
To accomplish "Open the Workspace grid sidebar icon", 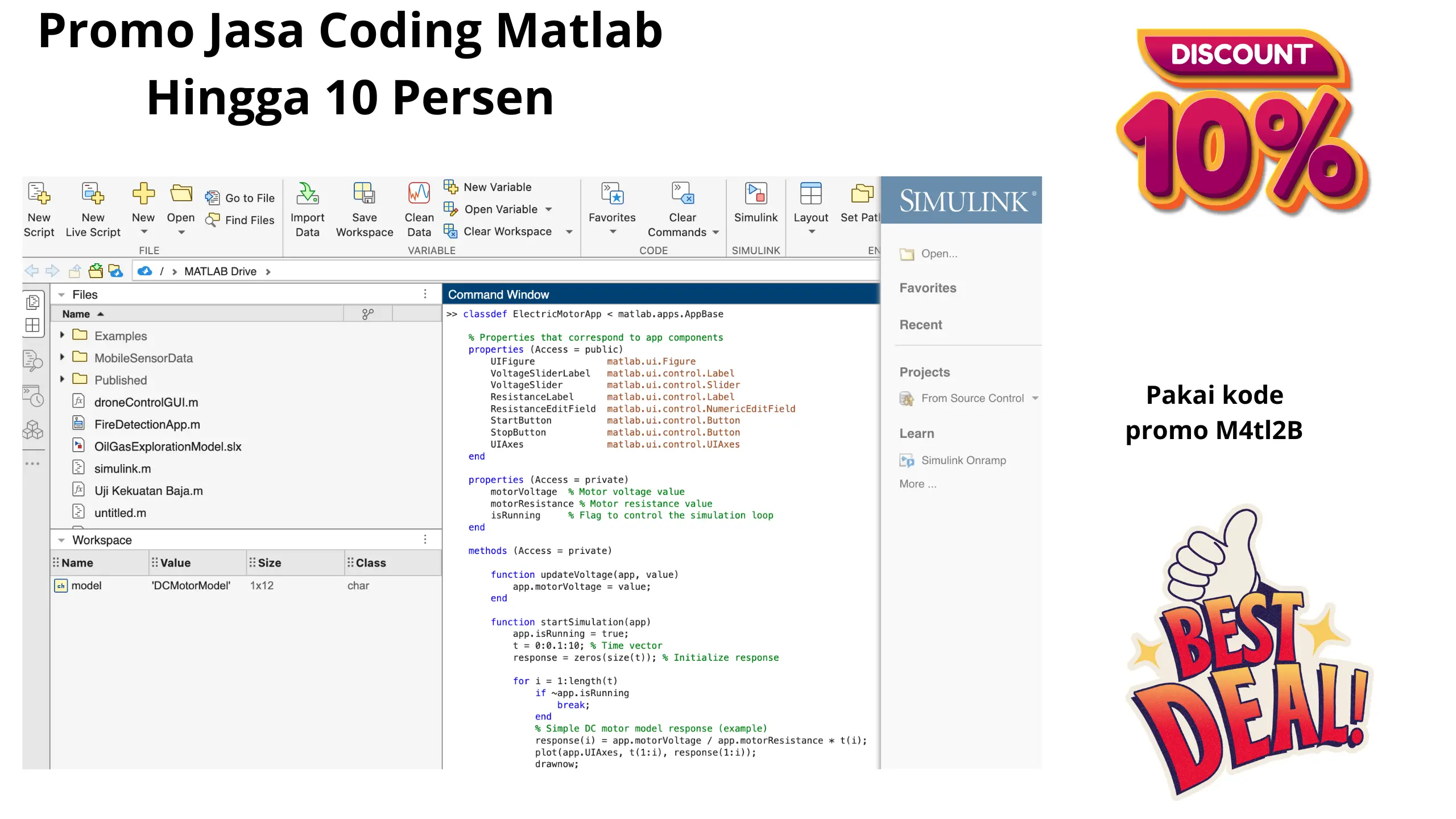I will tap(33, 325).
